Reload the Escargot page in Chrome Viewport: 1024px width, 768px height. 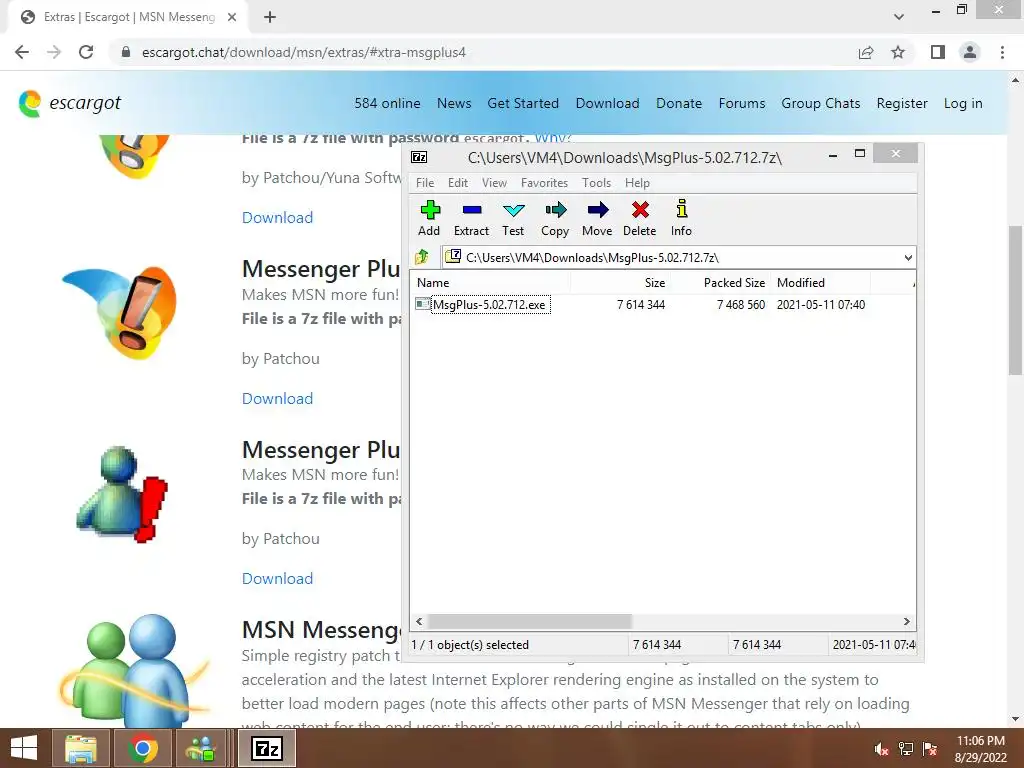pyautogui.click(x=86, y=52)
